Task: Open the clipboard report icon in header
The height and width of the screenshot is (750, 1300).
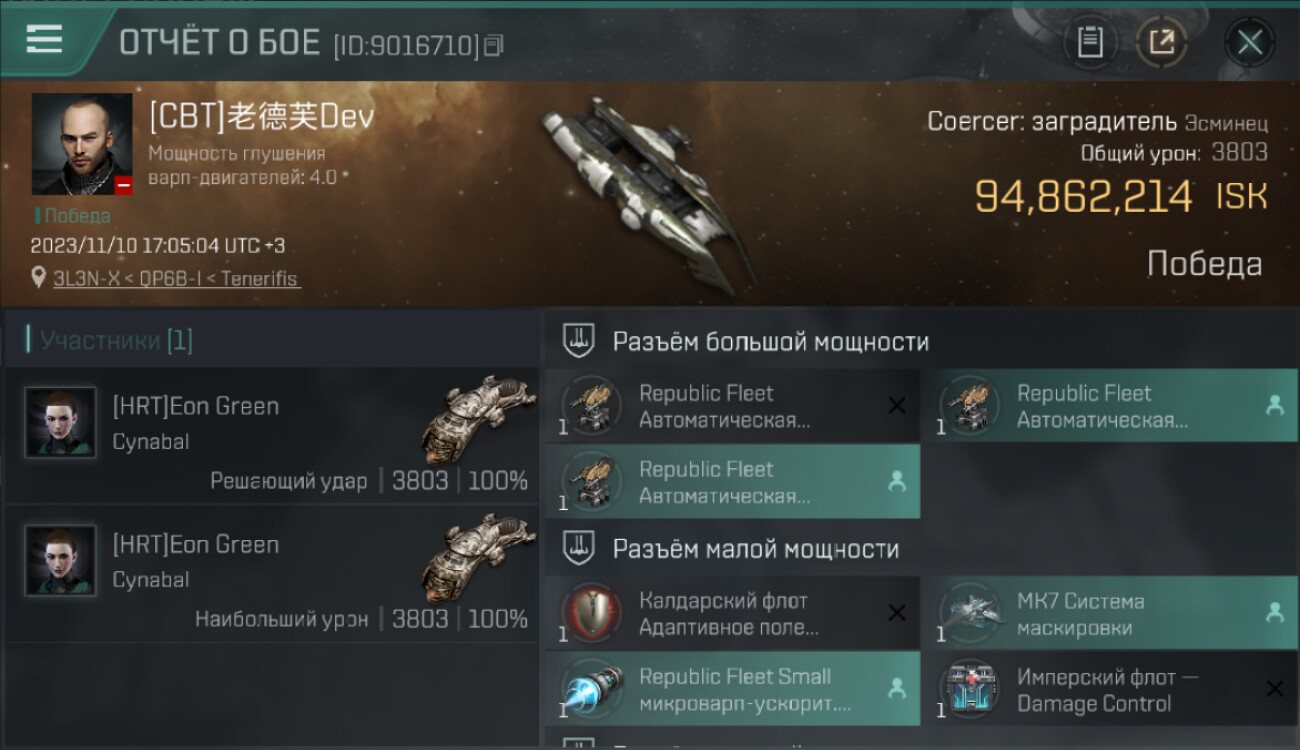Action: [x=1090, y=42]
